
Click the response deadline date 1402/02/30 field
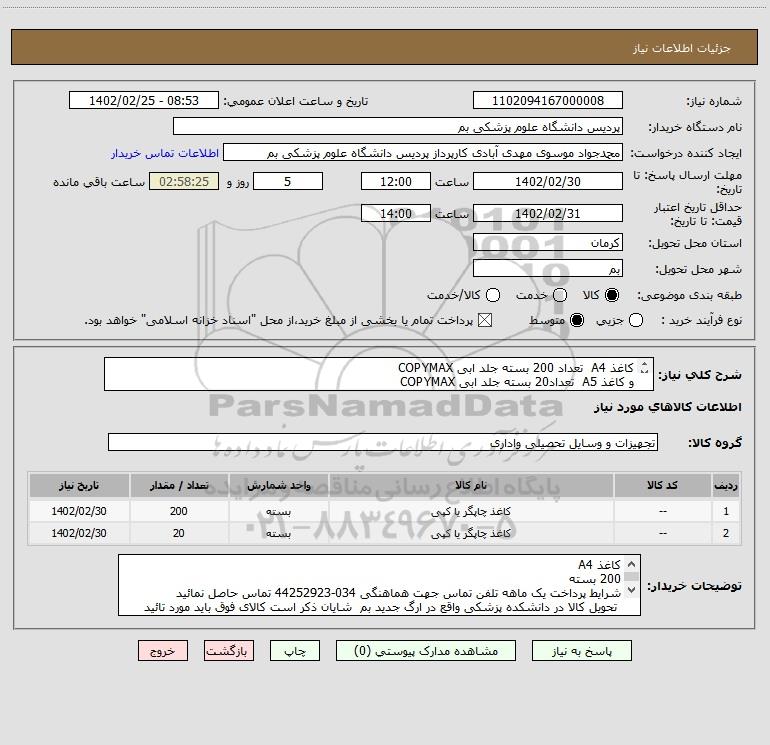(548, 181)
